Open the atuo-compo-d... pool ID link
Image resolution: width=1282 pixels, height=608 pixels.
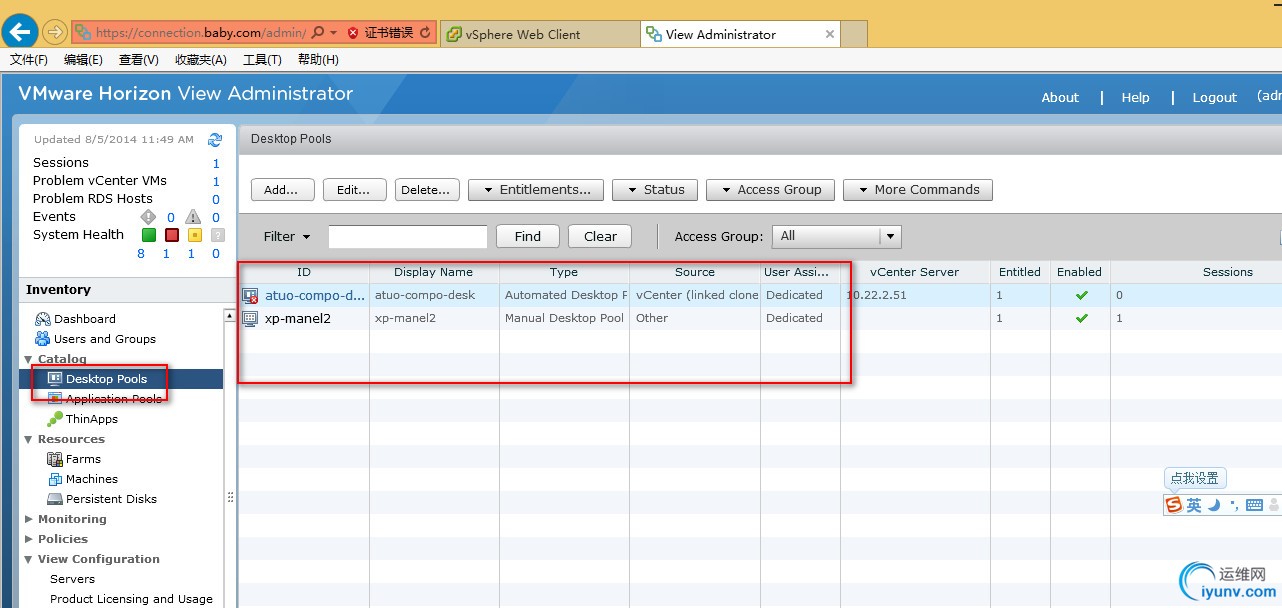tap(315, 295)
